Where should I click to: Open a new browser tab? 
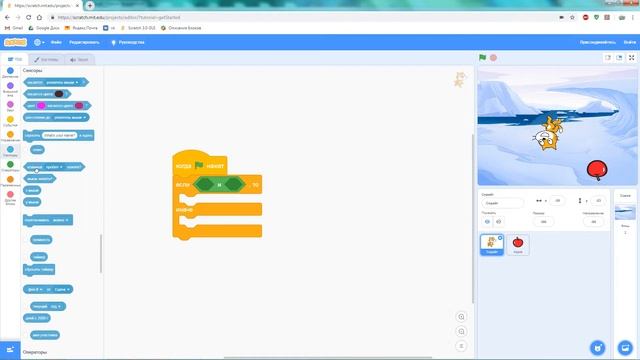pos(90,5)
